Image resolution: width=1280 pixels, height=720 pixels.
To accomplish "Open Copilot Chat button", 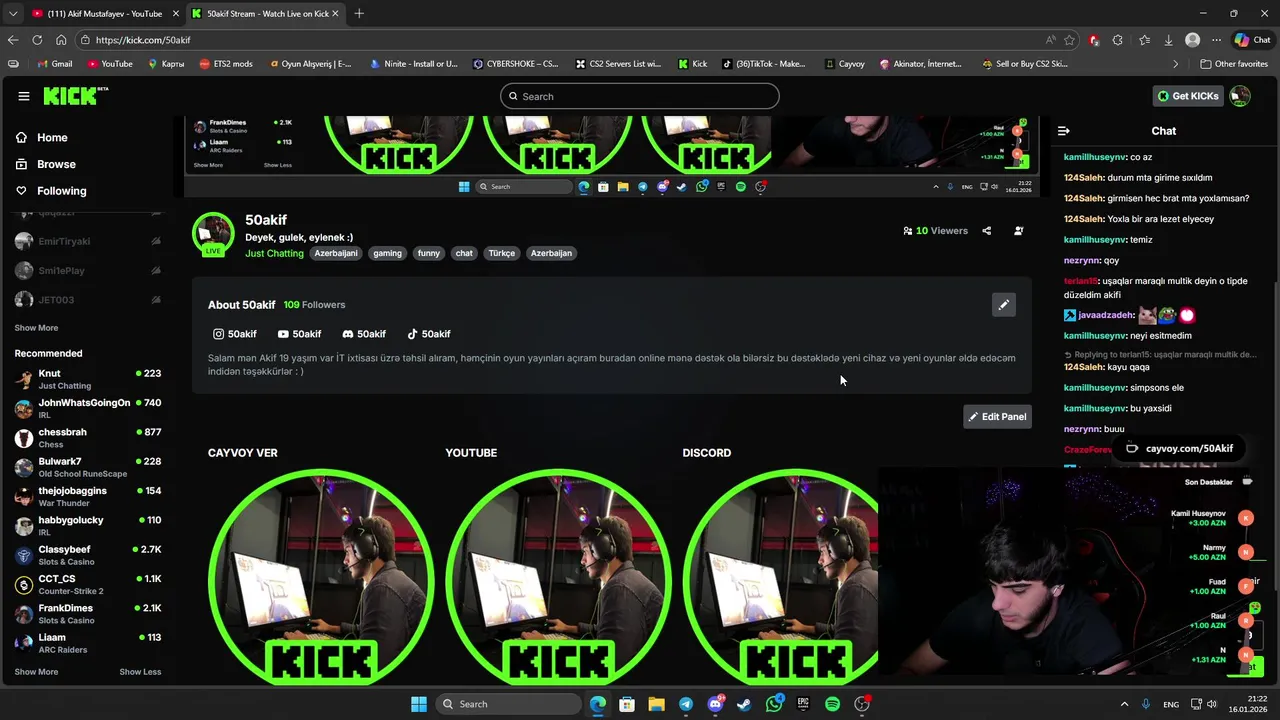I will click(x=1252, y=40).
